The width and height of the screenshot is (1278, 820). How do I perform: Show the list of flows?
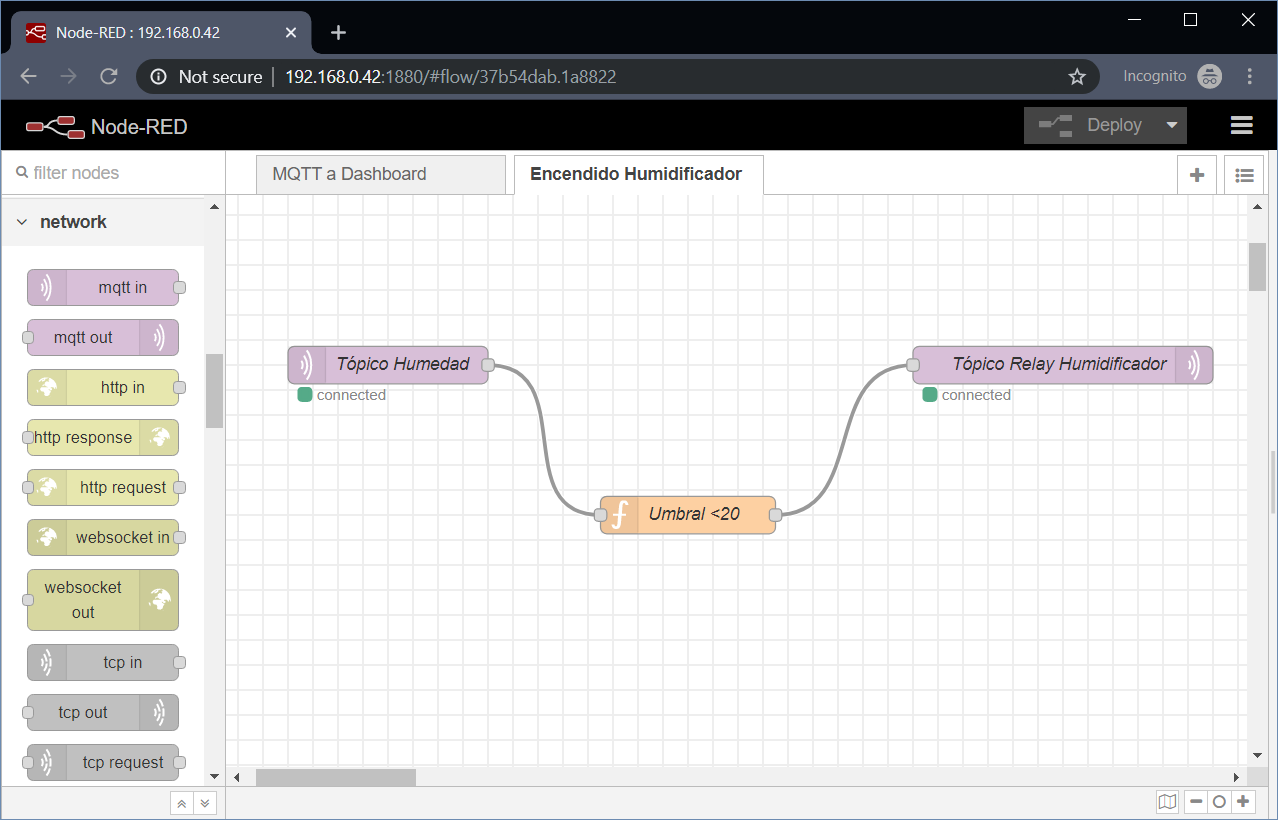pos(1244,175)
